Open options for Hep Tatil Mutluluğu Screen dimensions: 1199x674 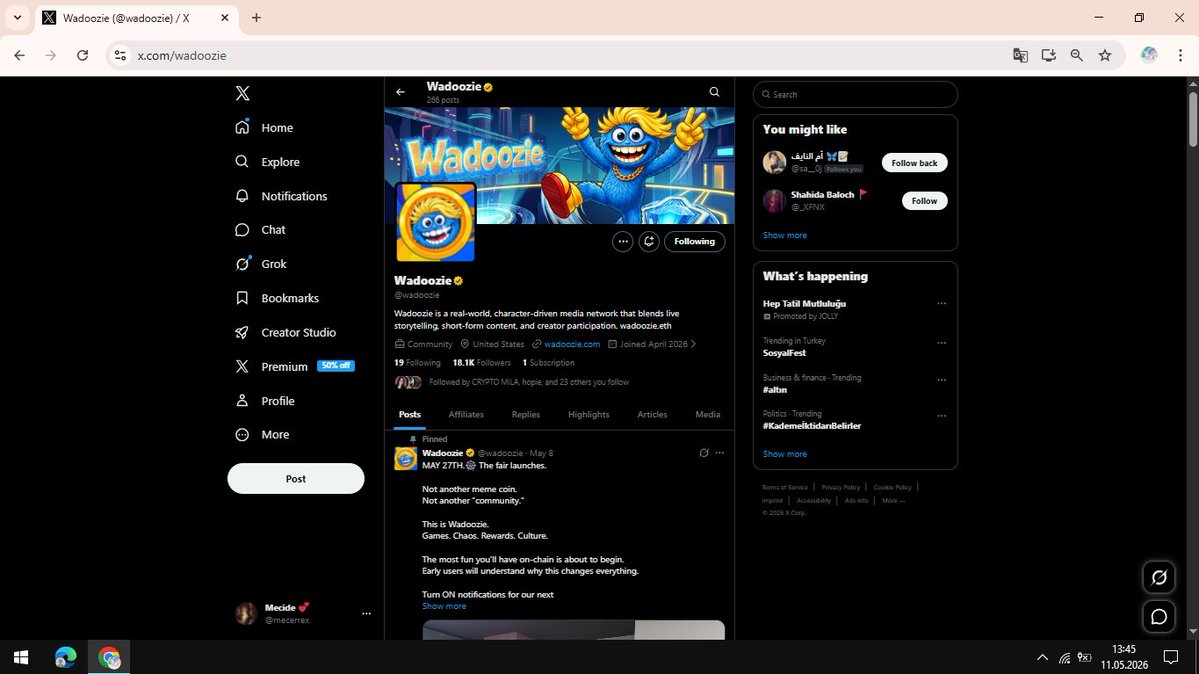tap(941, 303)
